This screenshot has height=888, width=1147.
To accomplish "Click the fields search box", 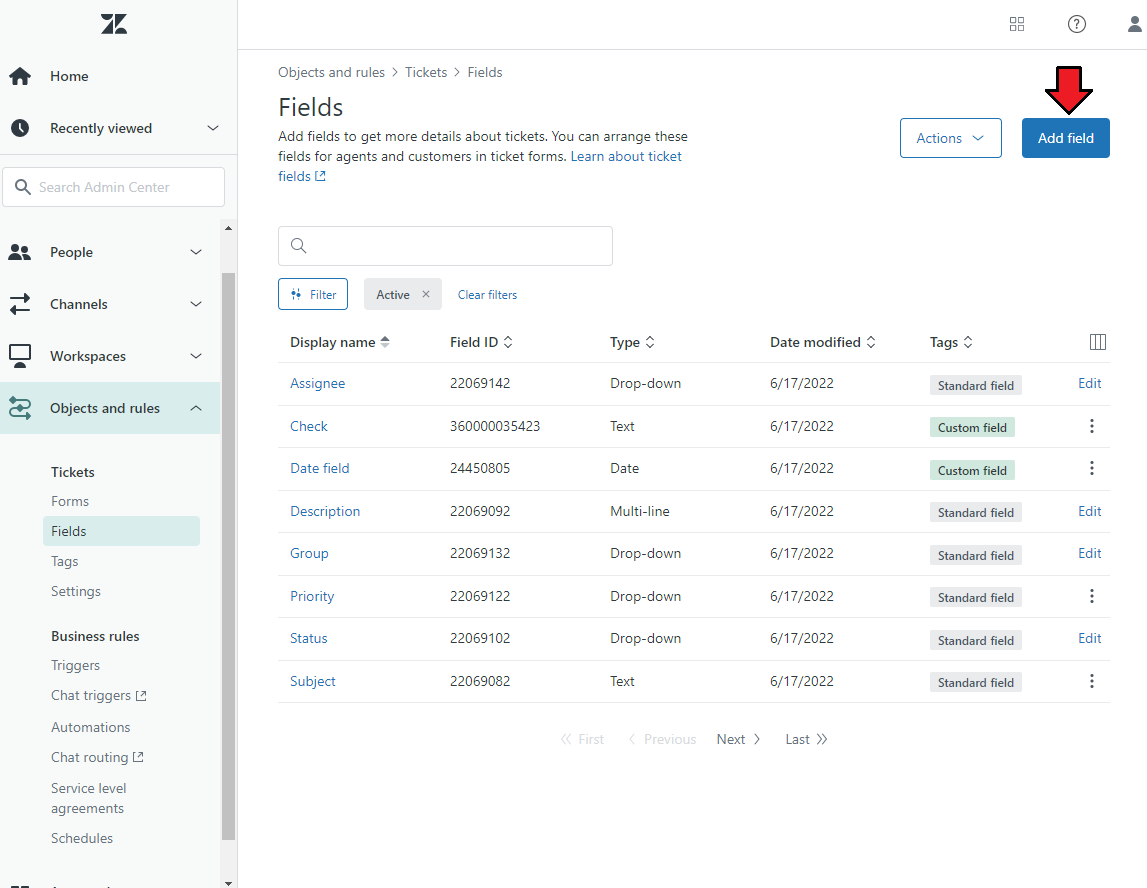I will [445, 246].
